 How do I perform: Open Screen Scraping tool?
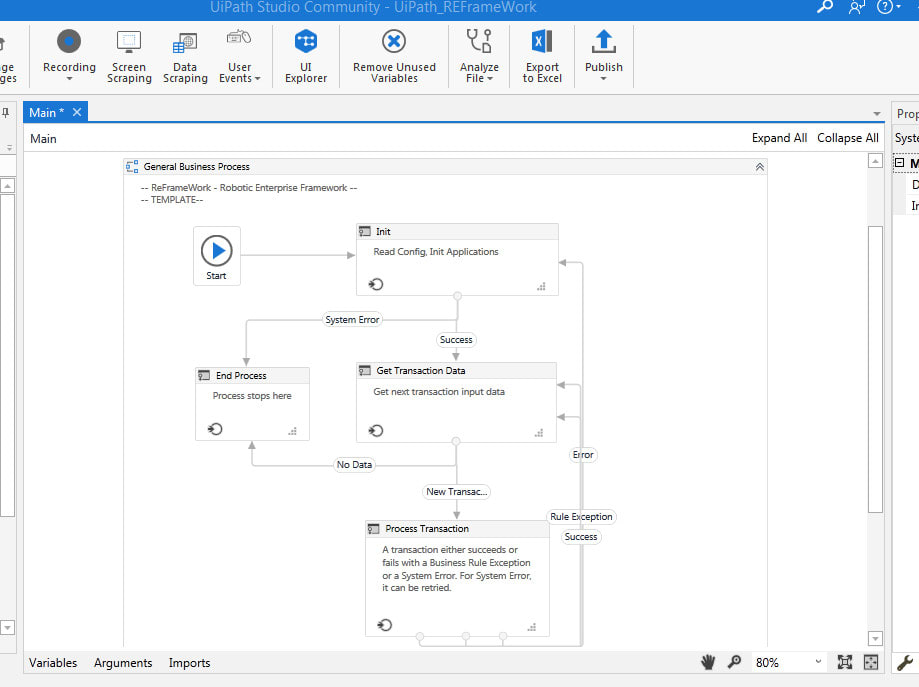(129, 56)
